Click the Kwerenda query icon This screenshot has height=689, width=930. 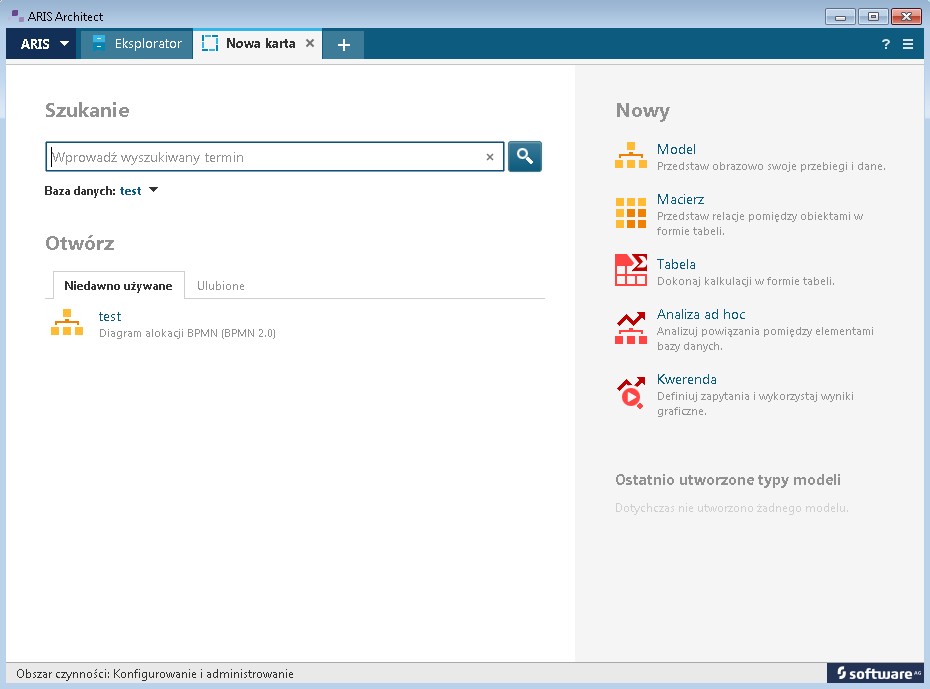tap(631, 393)
